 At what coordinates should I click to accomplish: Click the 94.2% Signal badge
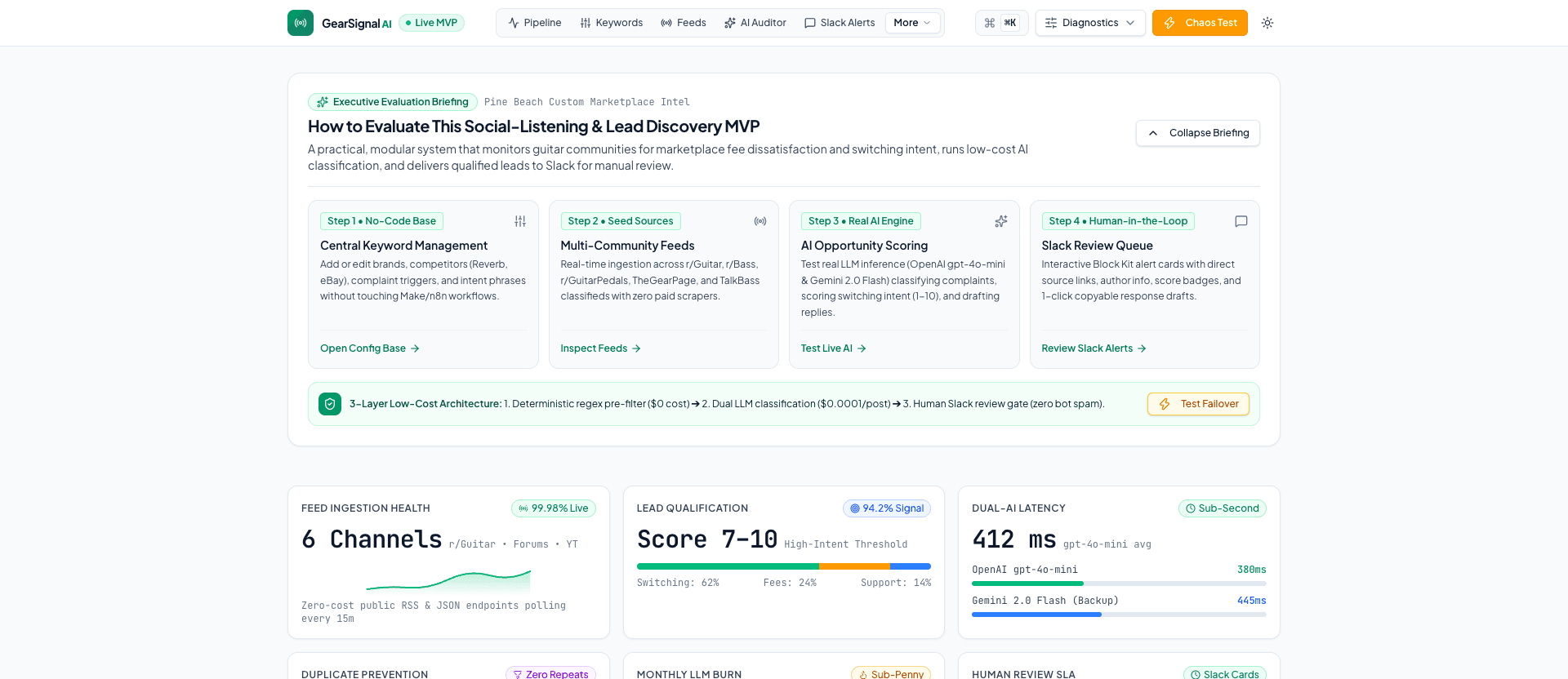coord(887,508)
